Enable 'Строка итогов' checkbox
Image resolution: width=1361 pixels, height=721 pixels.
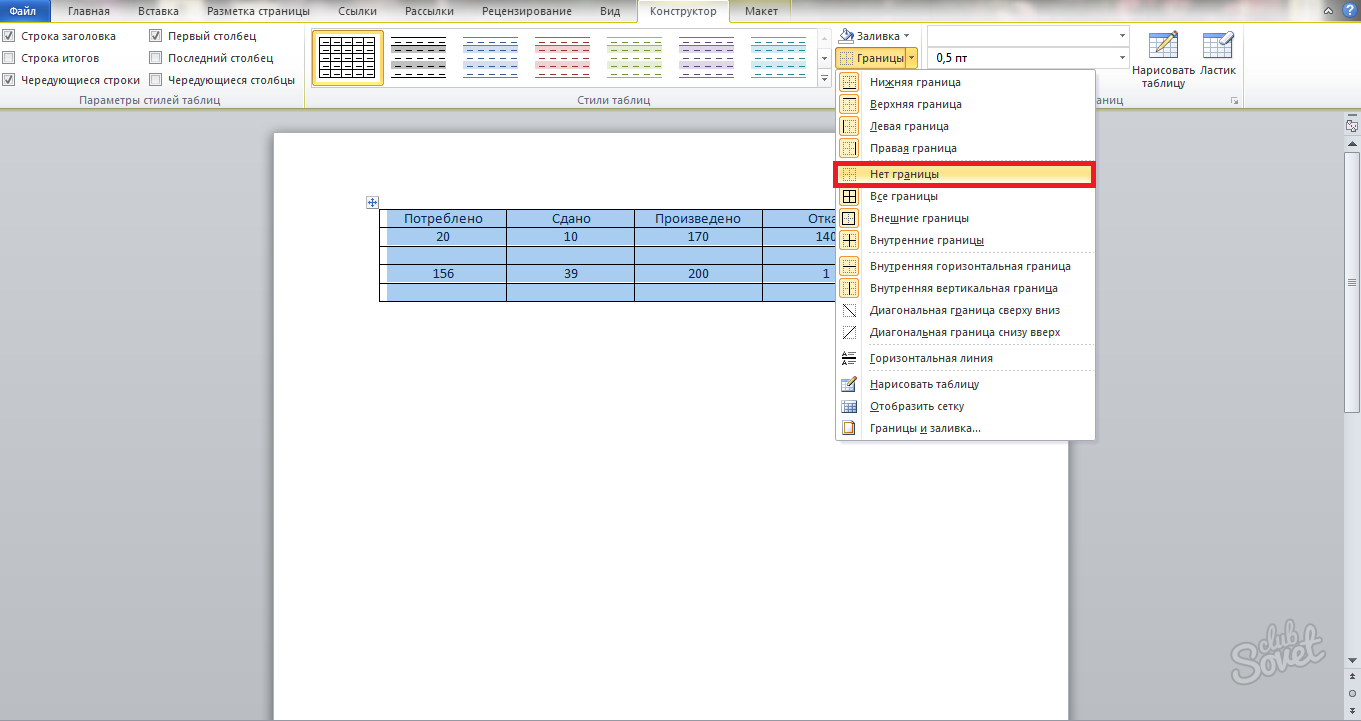9,58
